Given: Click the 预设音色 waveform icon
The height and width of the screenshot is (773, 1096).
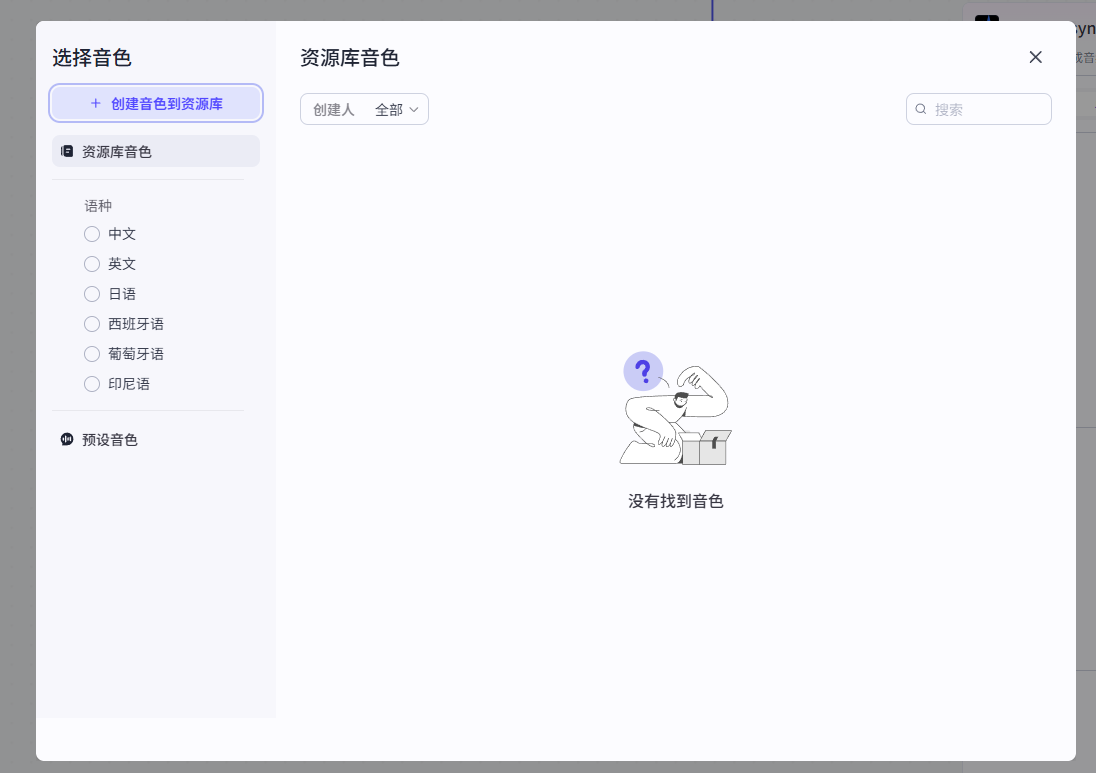Looking at the screenshot, I should [x=67, y=439].
